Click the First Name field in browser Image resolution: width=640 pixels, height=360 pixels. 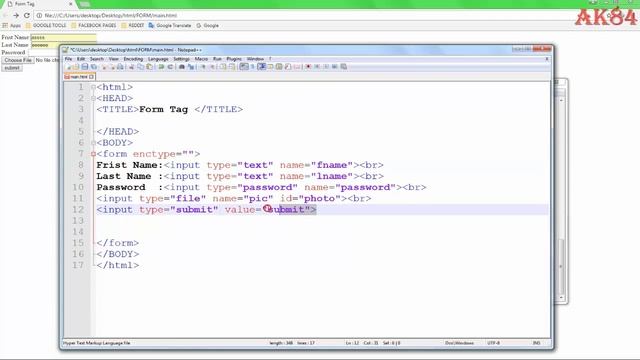tap(63, 38)
